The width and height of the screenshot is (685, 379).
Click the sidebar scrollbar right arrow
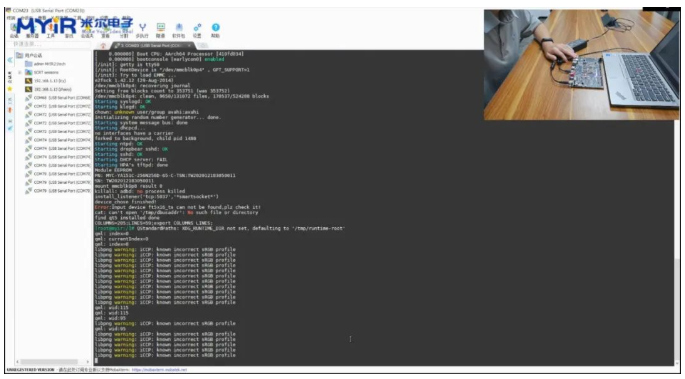click(88, 362)
